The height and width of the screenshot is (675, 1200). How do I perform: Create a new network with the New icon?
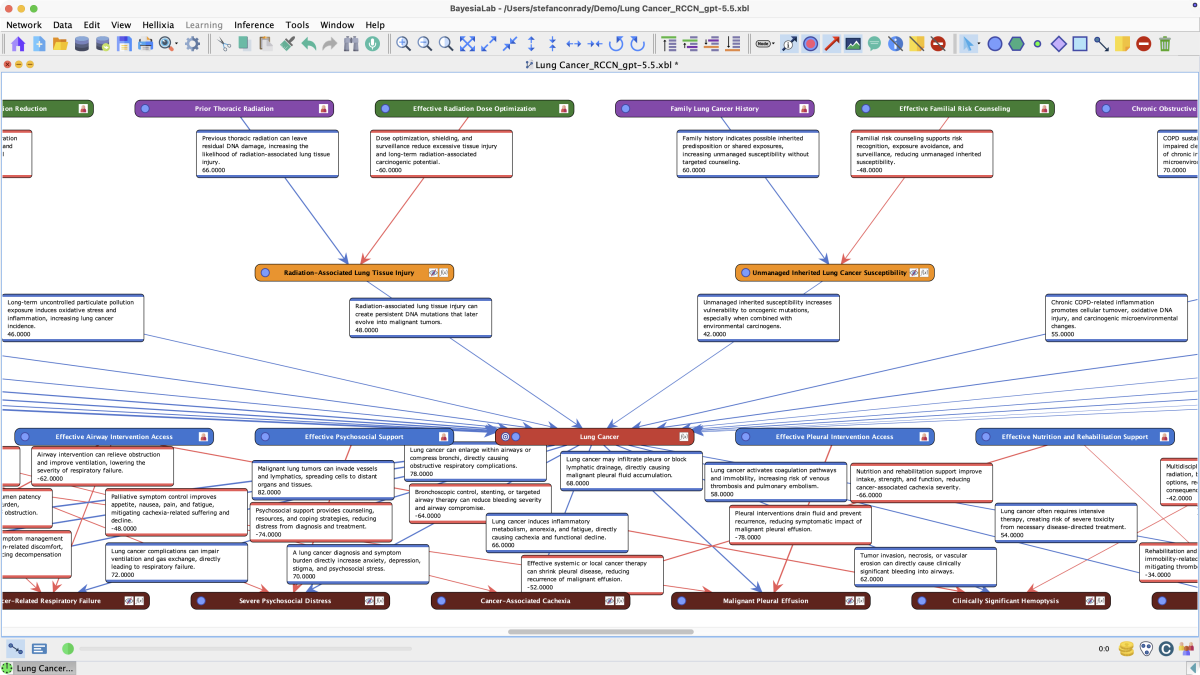(x=39, y=44)
